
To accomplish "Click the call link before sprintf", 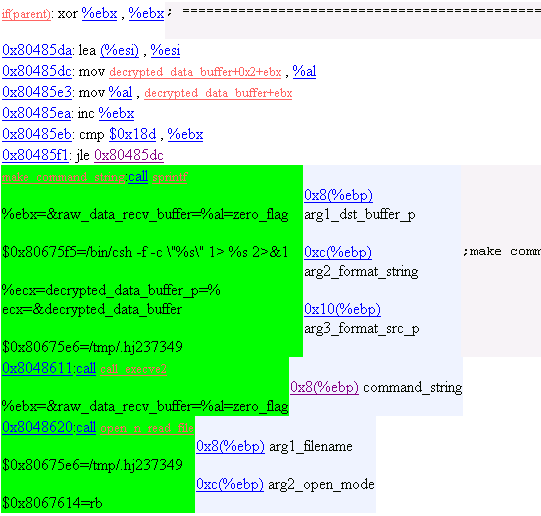I will pyautogui.click(x=138, y=177).
